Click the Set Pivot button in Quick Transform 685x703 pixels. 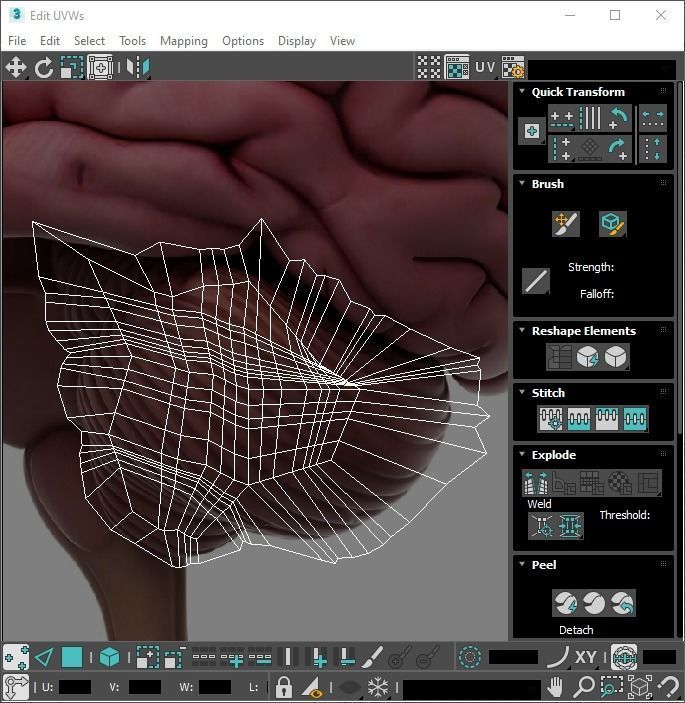tap(532, 131)
